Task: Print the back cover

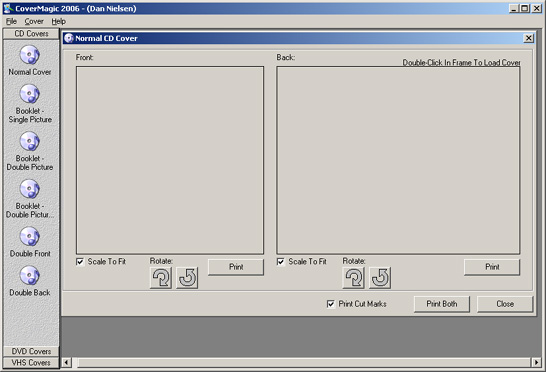Action: point(492,267)
